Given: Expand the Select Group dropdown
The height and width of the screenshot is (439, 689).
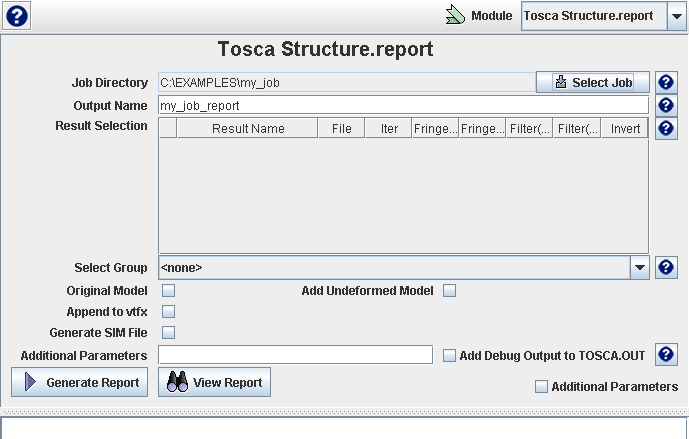Looking at the screenshot, I should (639, 267).
